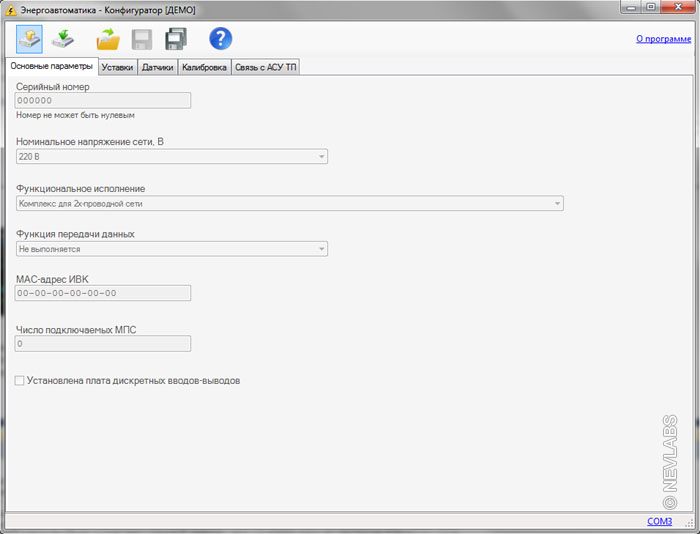This screenshot has width=700, height=534.
Task: Enable "Установлена плата дискретных вводов-выводов" checkbox
Action: (x=20, y=381)
